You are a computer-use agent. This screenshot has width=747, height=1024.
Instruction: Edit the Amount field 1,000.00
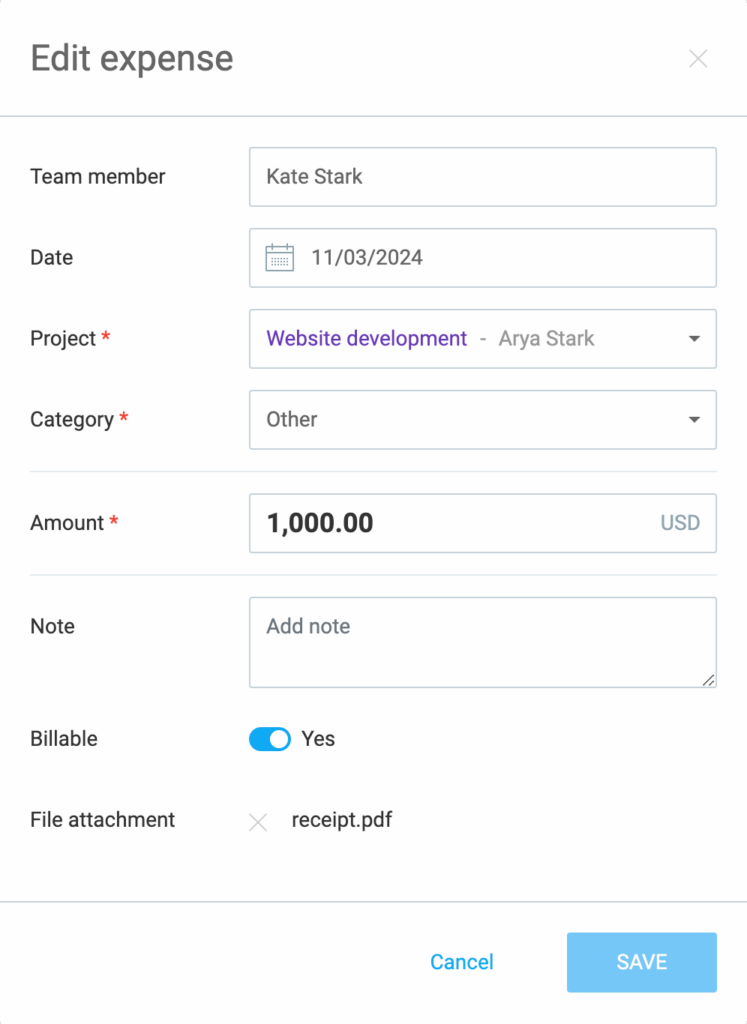coord(483,523)
